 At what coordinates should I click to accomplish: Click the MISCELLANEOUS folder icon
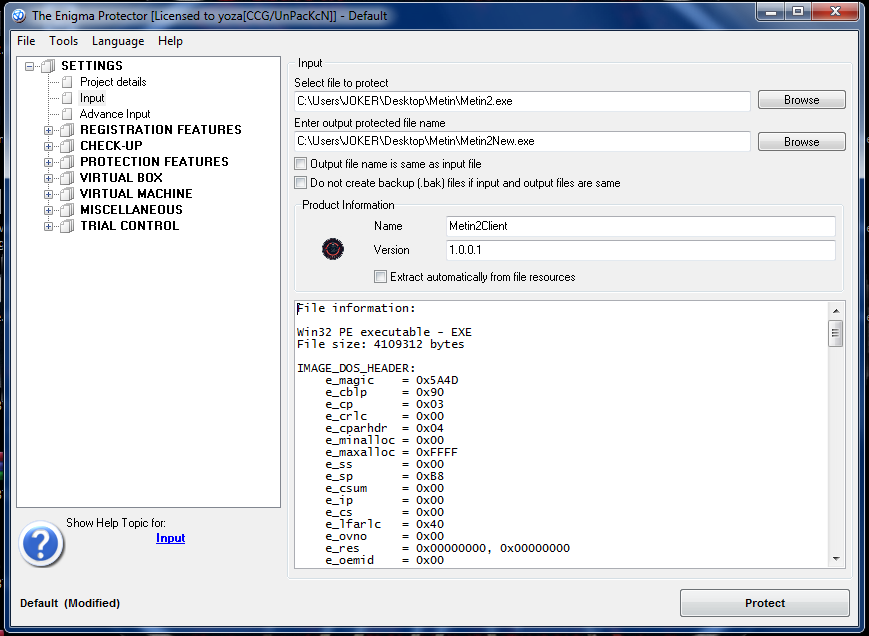[x=67, y=211]
